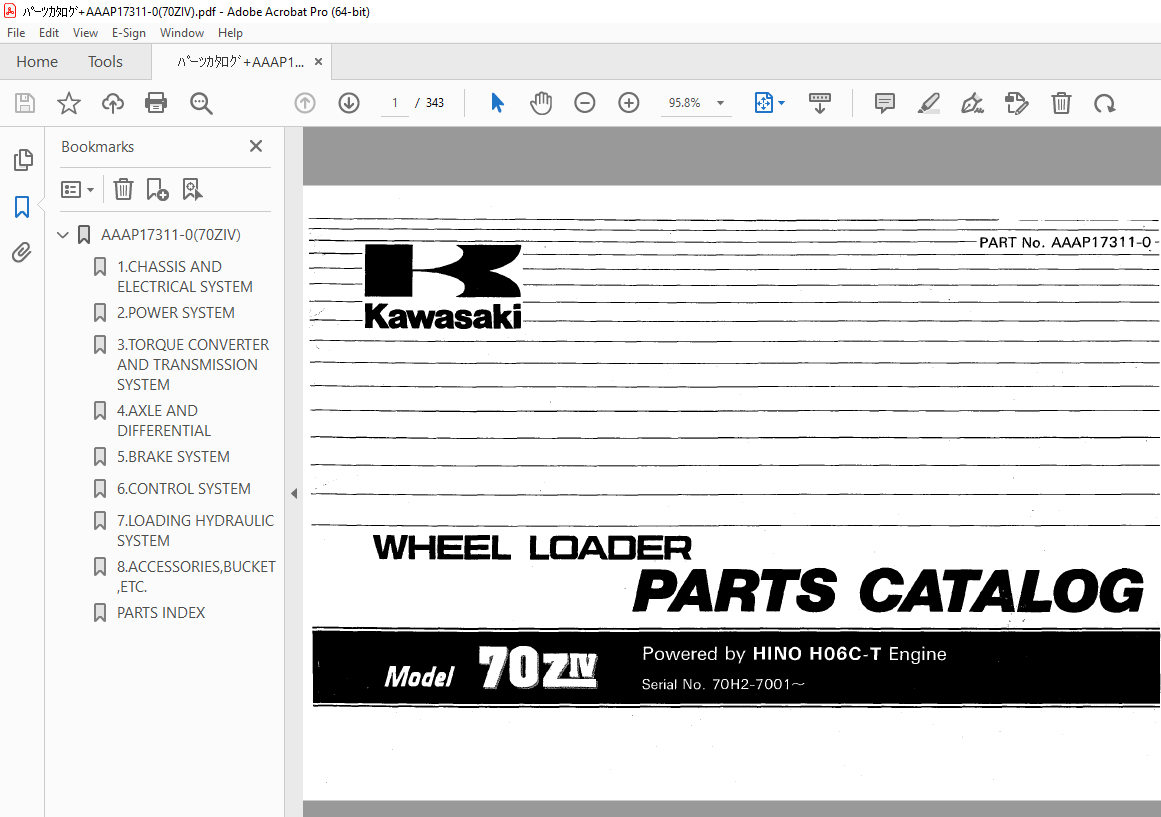Viewport: 1161px width, 817px height.
Task: Collapse the AAAP17311-0(70ZIV) bookmark tree
Action: tap(63, 235)
